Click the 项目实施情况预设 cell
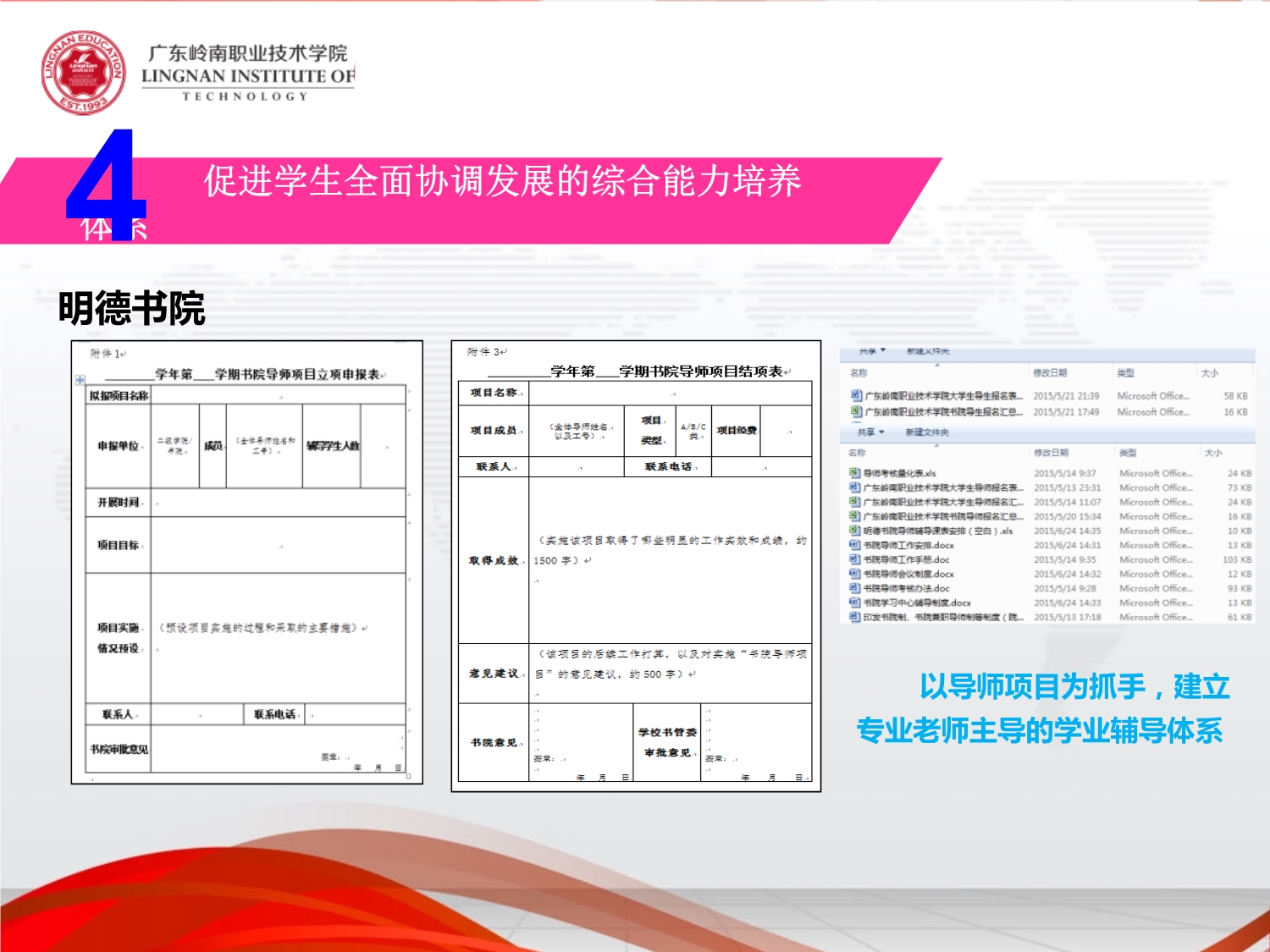The width and height of the screenshot is (1270, 952). tap(119, 638)
